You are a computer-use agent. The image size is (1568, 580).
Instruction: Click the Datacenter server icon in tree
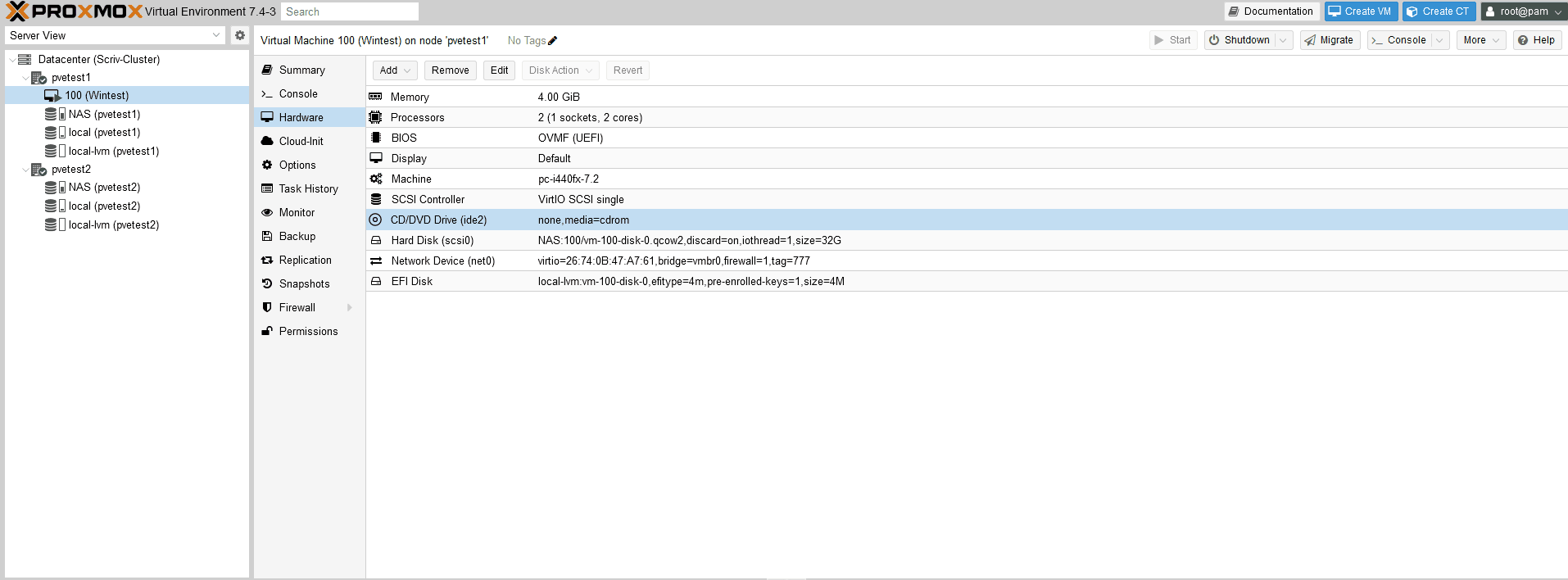point(25,59)
